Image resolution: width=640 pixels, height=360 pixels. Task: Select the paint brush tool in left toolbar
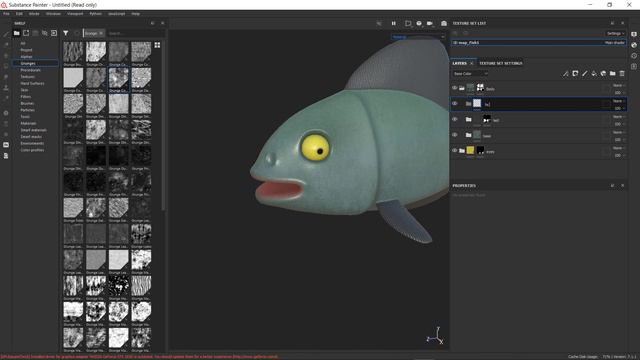[x=6, y=34]
